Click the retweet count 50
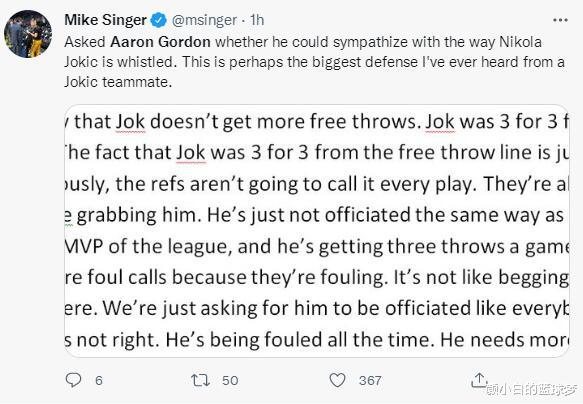Image resolution: width=583 pixels, height=404 pixels. tap(230, 380)
